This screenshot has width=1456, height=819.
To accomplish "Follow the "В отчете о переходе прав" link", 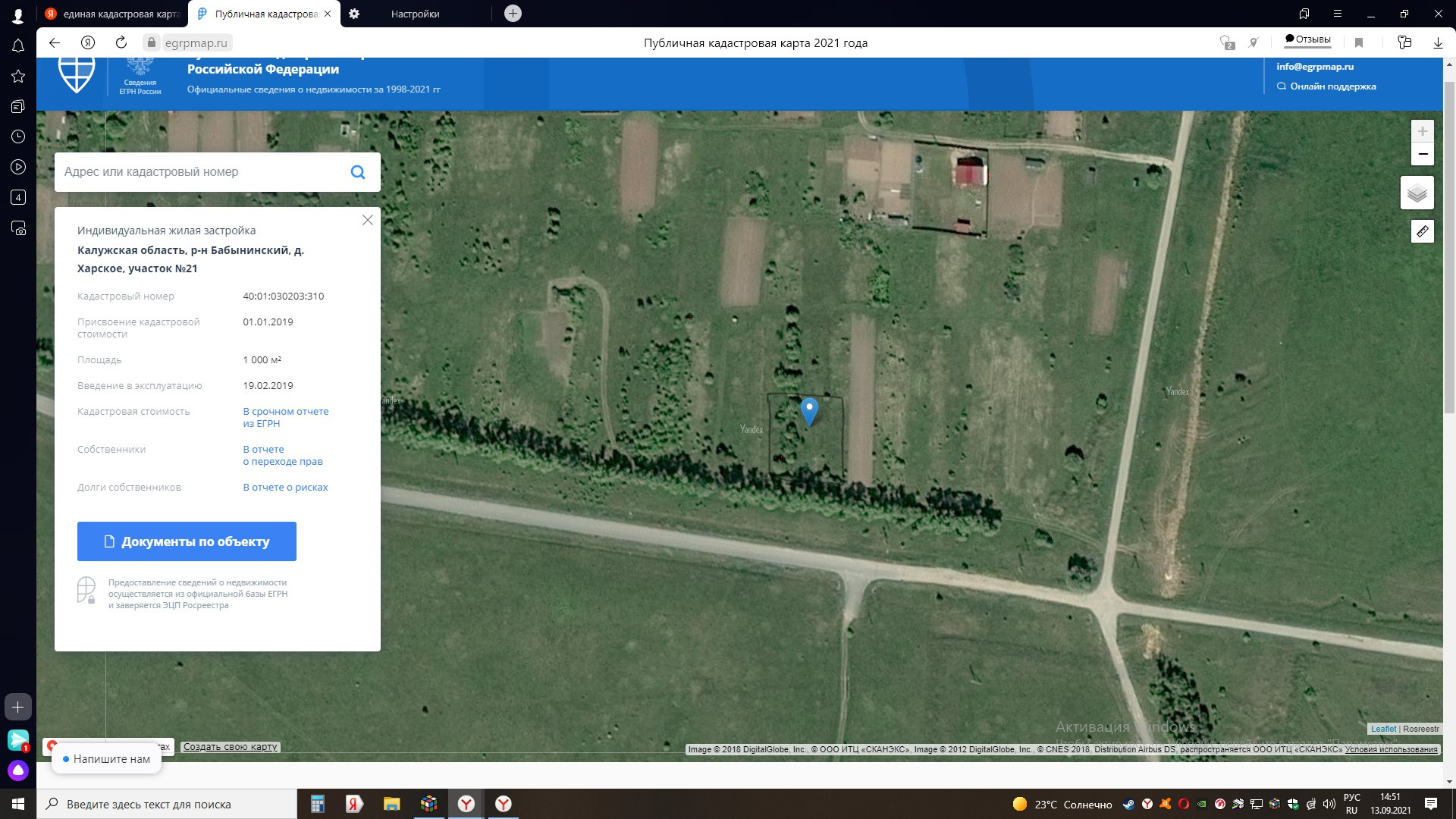I will 283,456.
